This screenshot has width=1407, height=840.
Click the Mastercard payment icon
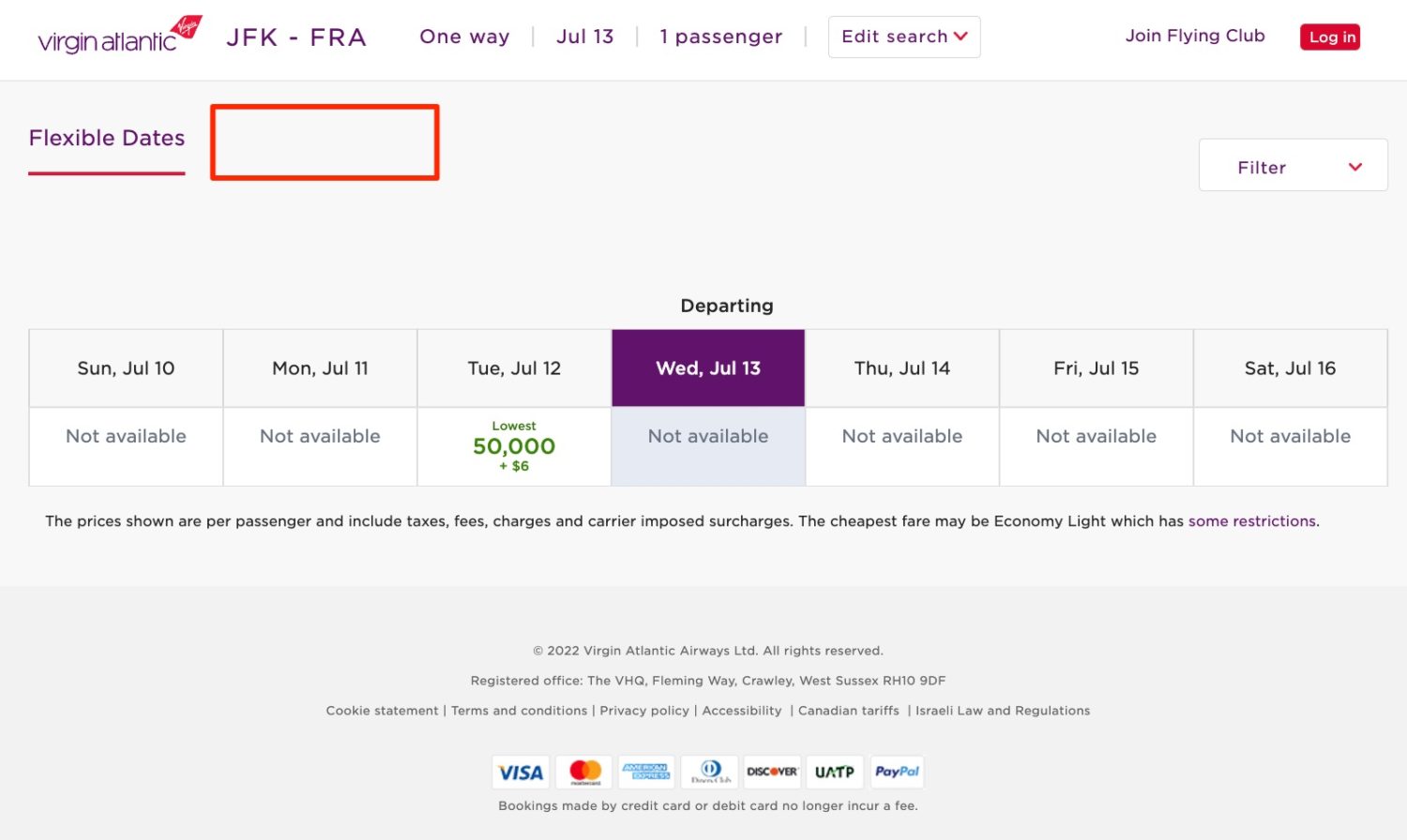(x=583, y=772)
